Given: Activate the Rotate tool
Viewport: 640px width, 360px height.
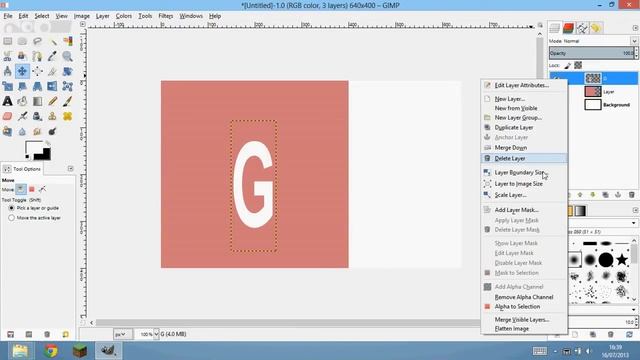Looking at the screenshot, I should 68,71.
